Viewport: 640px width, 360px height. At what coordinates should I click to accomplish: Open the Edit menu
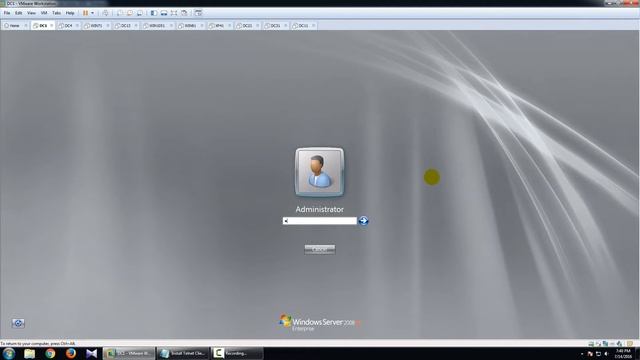pyautogui.click(x=18, y=13)
